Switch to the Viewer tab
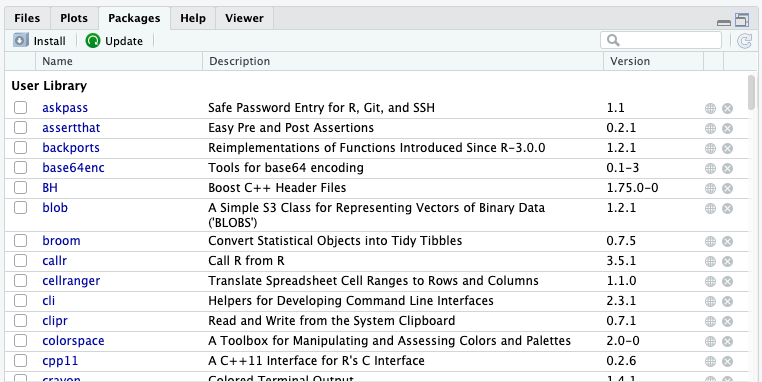The height and width of the screenshot is (382, 762). pos(244,18)
